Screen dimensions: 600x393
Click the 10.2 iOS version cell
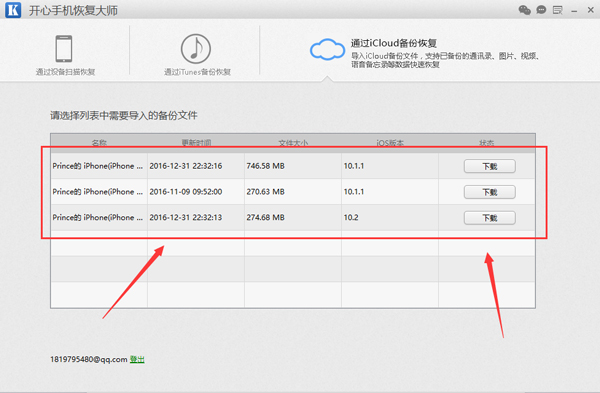(351, 217)
